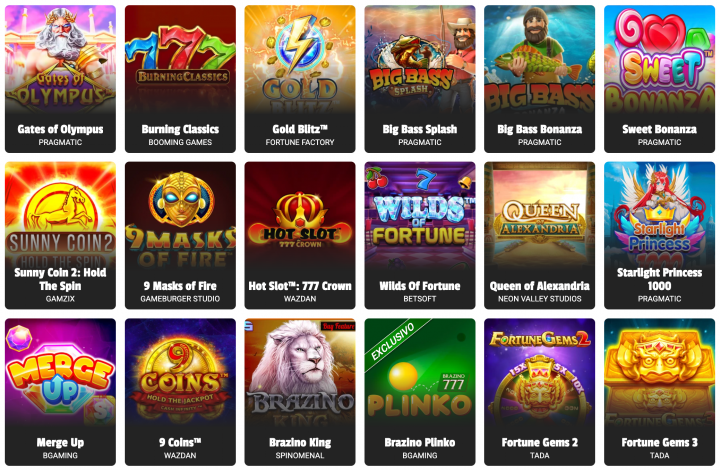Select 9 Masks of Fire game
The height and width of the screenshot is (470, 720).
[180, 235]
